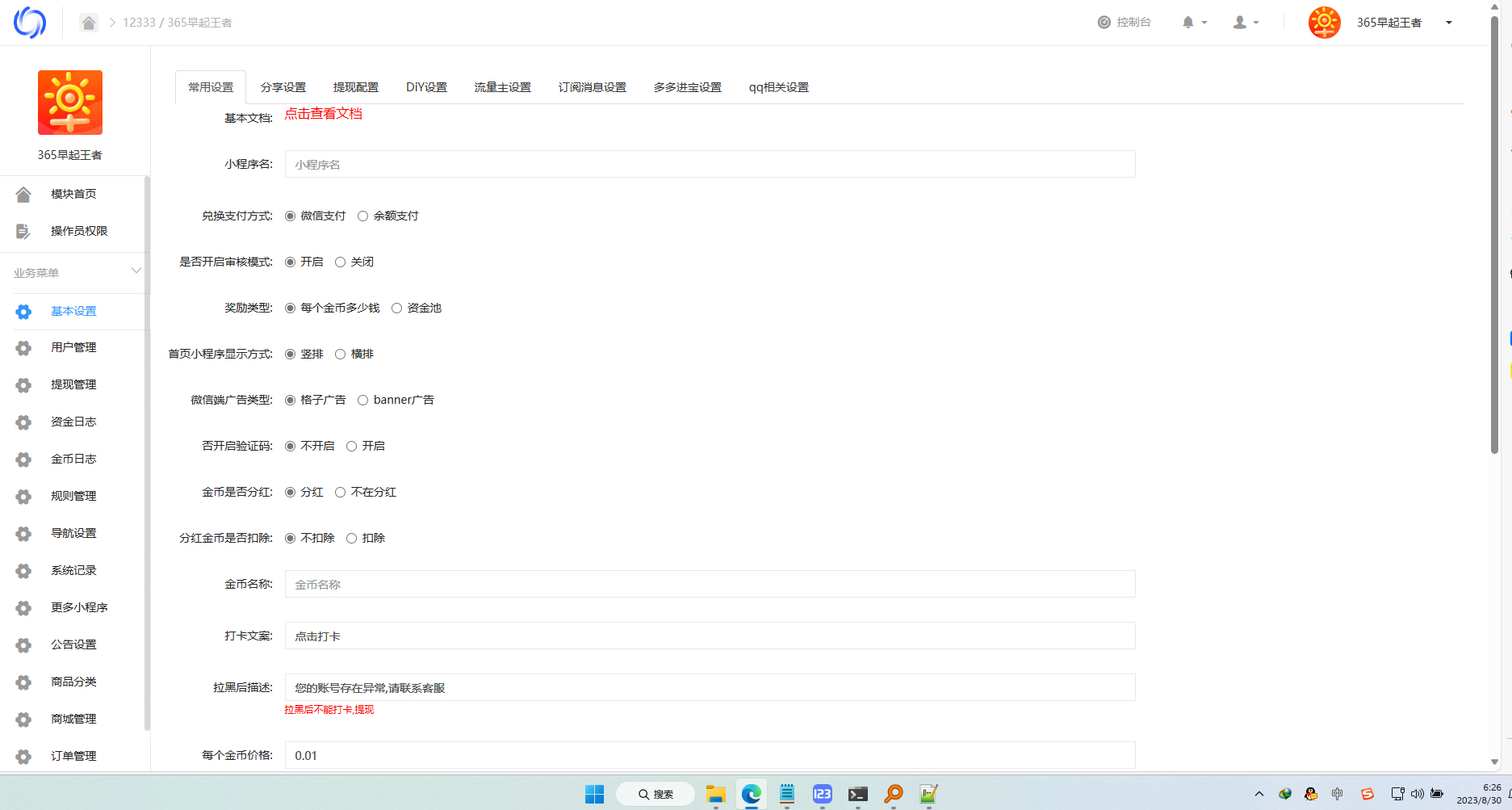This screenshot has height=810, width=1512.
Task: Click the 365早起王者 sun avatar in header
Action: 1325,23
